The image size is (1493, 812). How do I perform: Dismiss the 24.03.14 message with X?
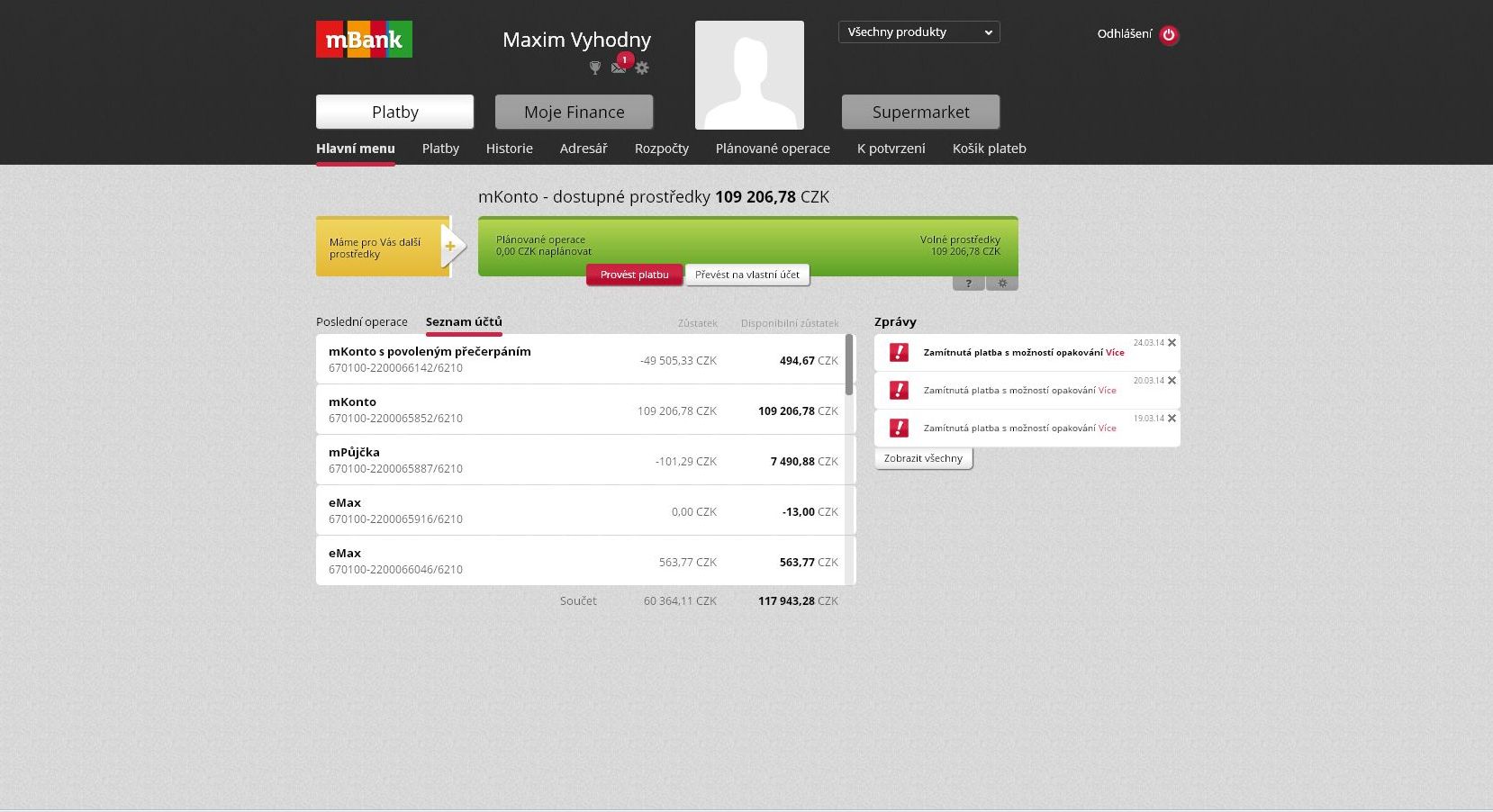pyautogui.click(x=1172, y=343)
